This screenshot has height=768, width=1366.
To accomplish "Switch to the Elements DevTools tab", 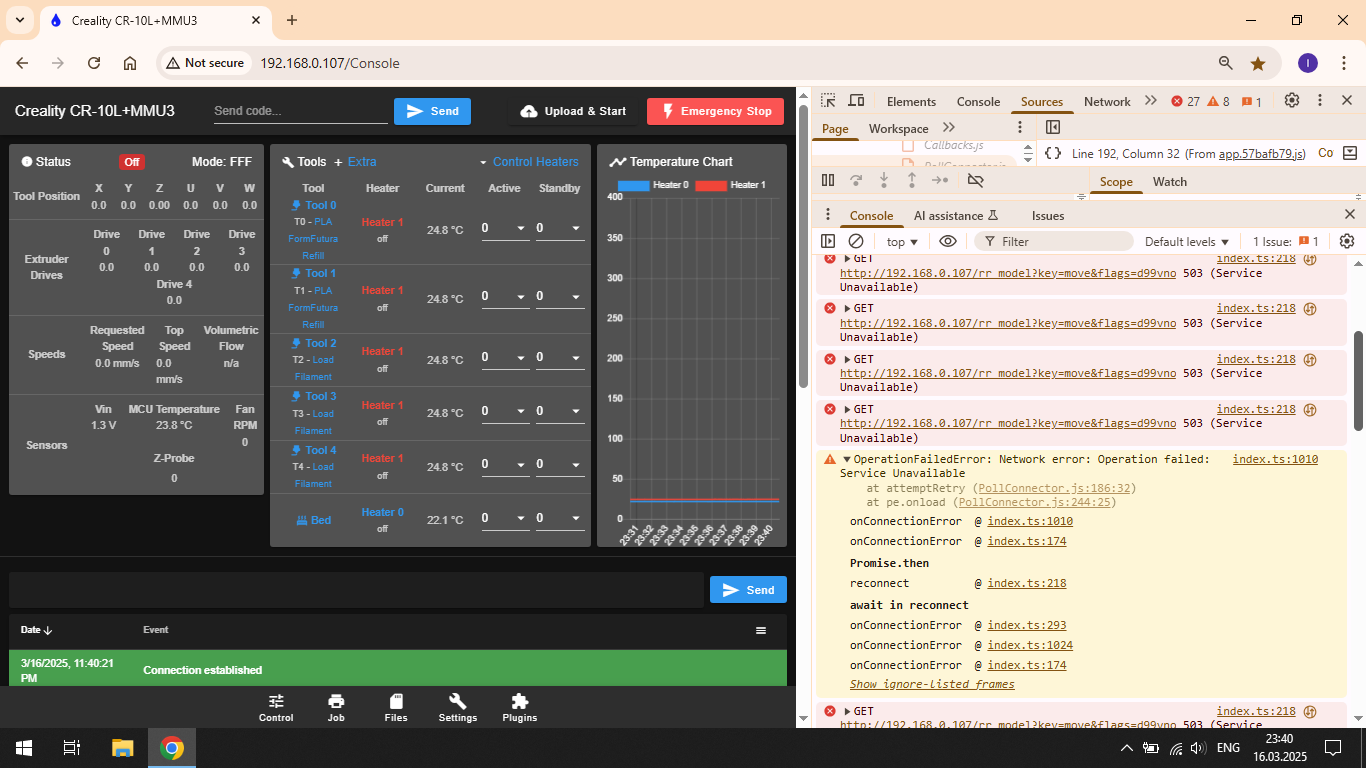I will 911,102.
